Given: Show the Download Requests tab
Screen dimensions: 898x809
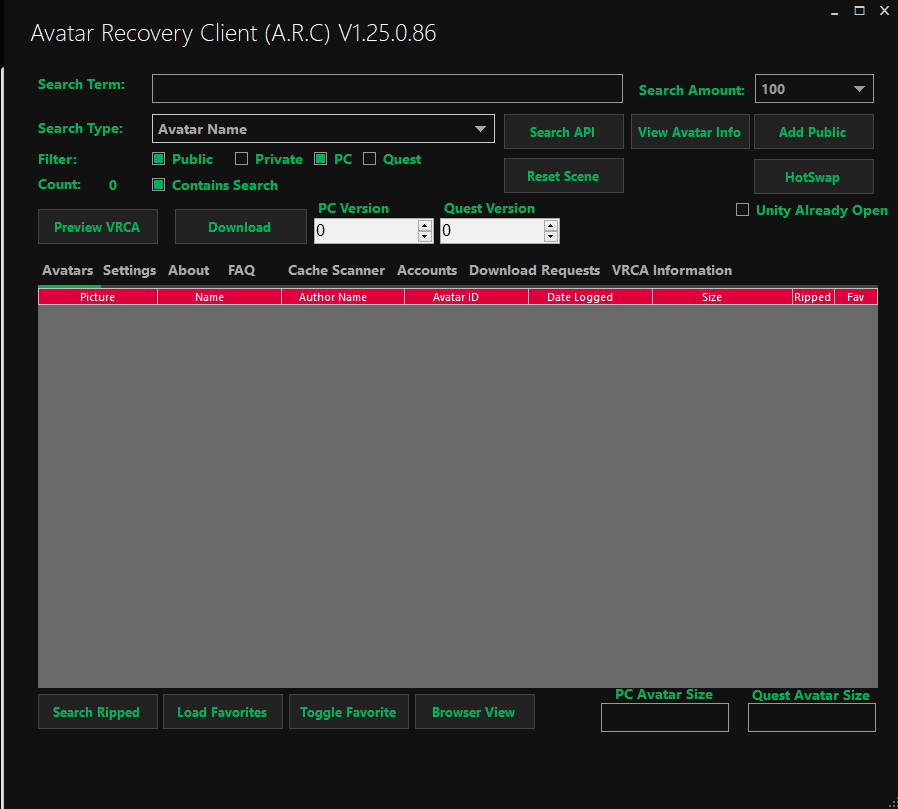Looking at the screenshot, I should [x=534, y=270].
